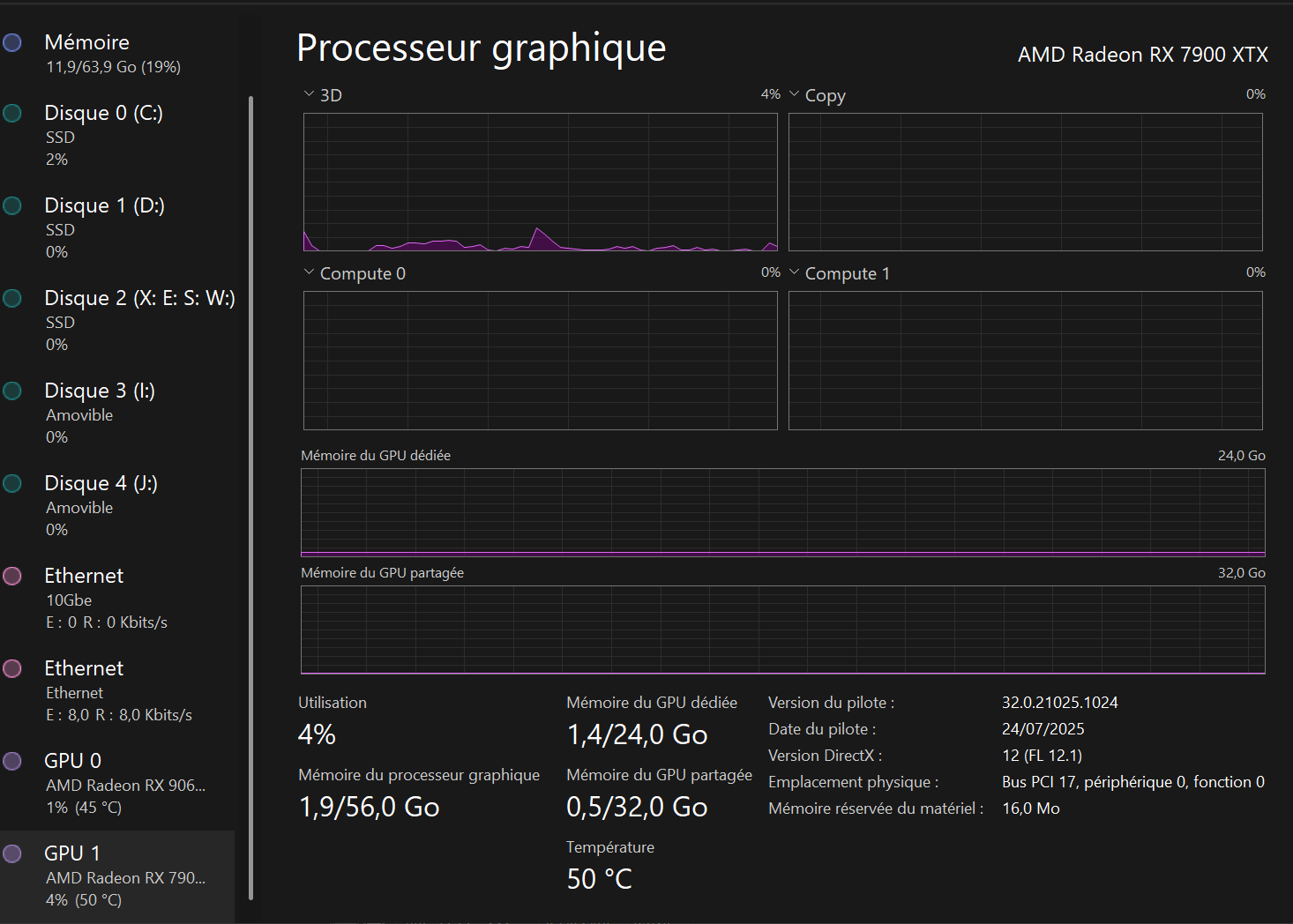Click the GPU 1 purple circle icon
Screen dimensions: 1293x924
(x=12, y=853)
